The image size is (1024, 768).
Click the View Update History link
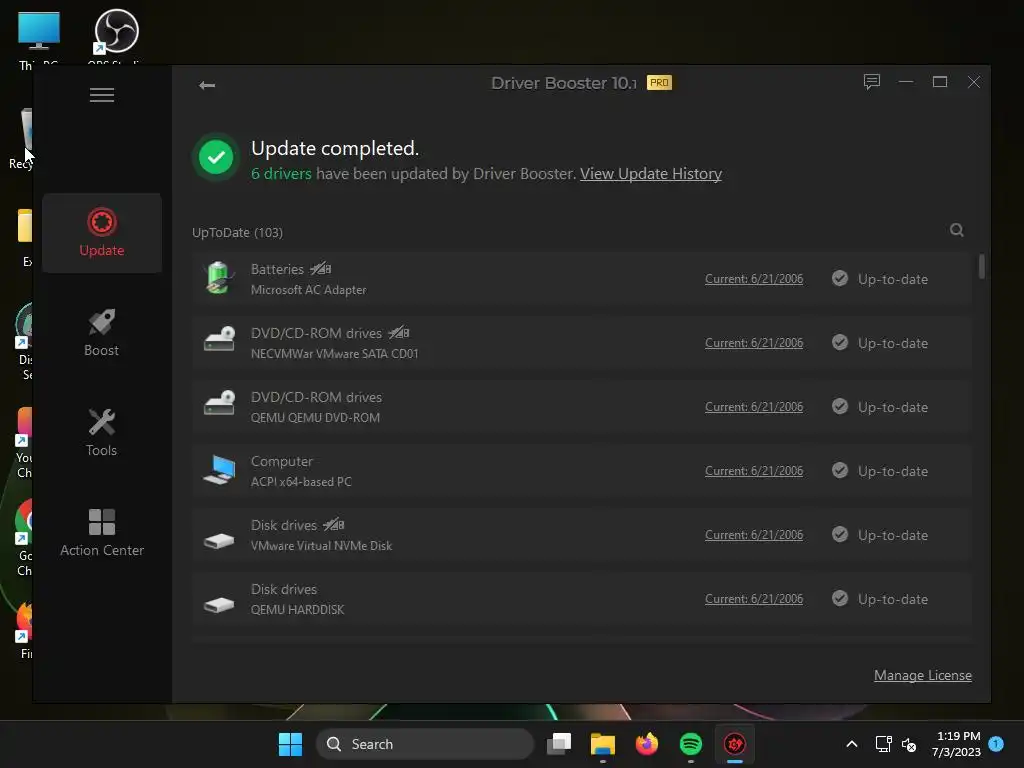tap(650, 174)
